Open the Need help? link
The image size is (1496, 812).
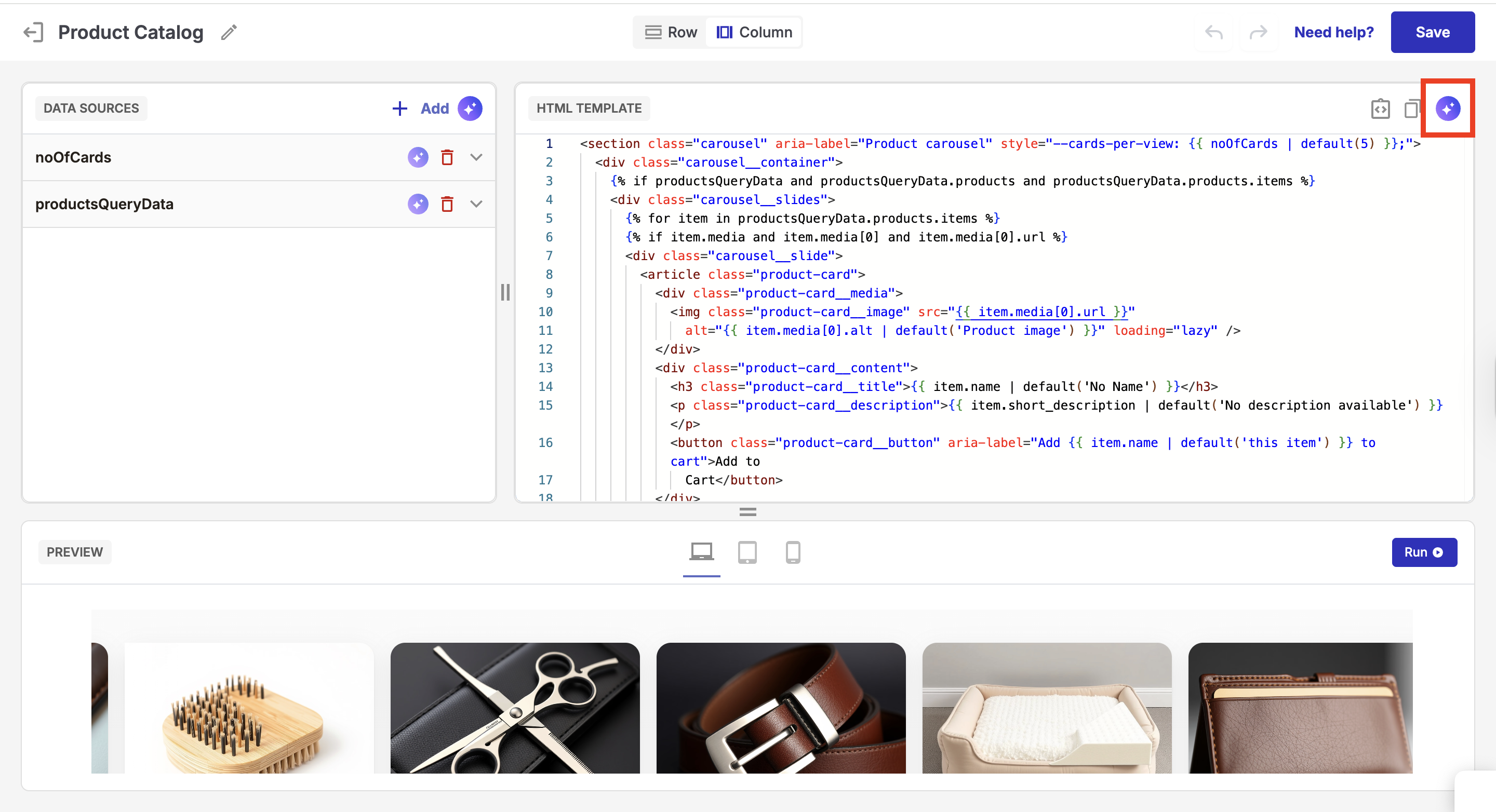pyautogui.click(x=1333, y=33)
